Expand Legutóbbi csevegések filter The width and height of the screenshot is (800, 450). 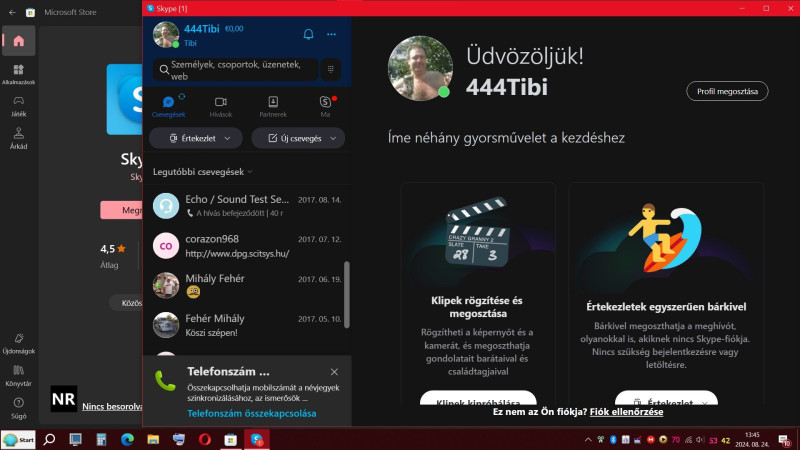pyautogui.click(x=203, y=172)
